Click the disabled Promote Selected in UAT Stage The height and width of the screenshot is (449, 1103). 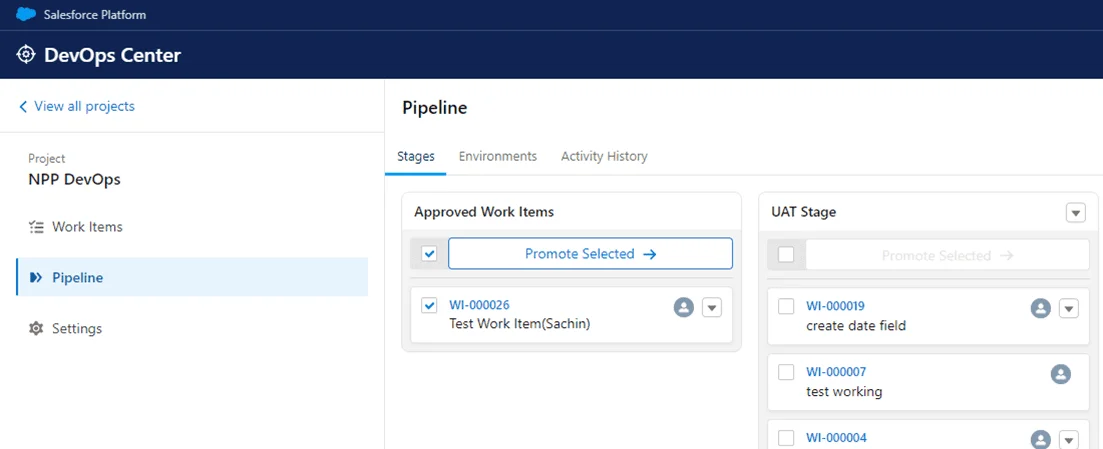tap(948, 255)
